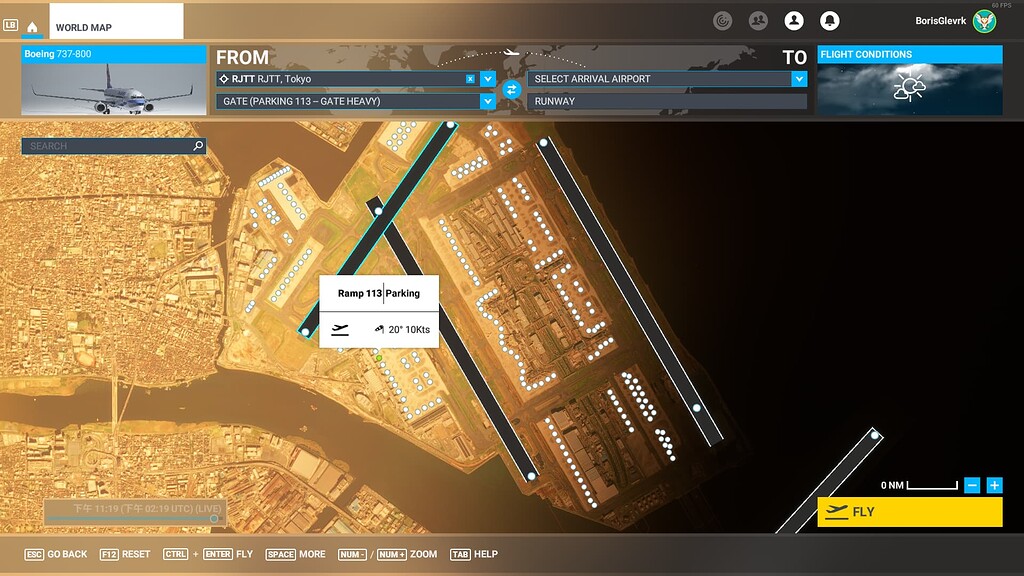Switch to the World Map tab

tap(116, 22)
